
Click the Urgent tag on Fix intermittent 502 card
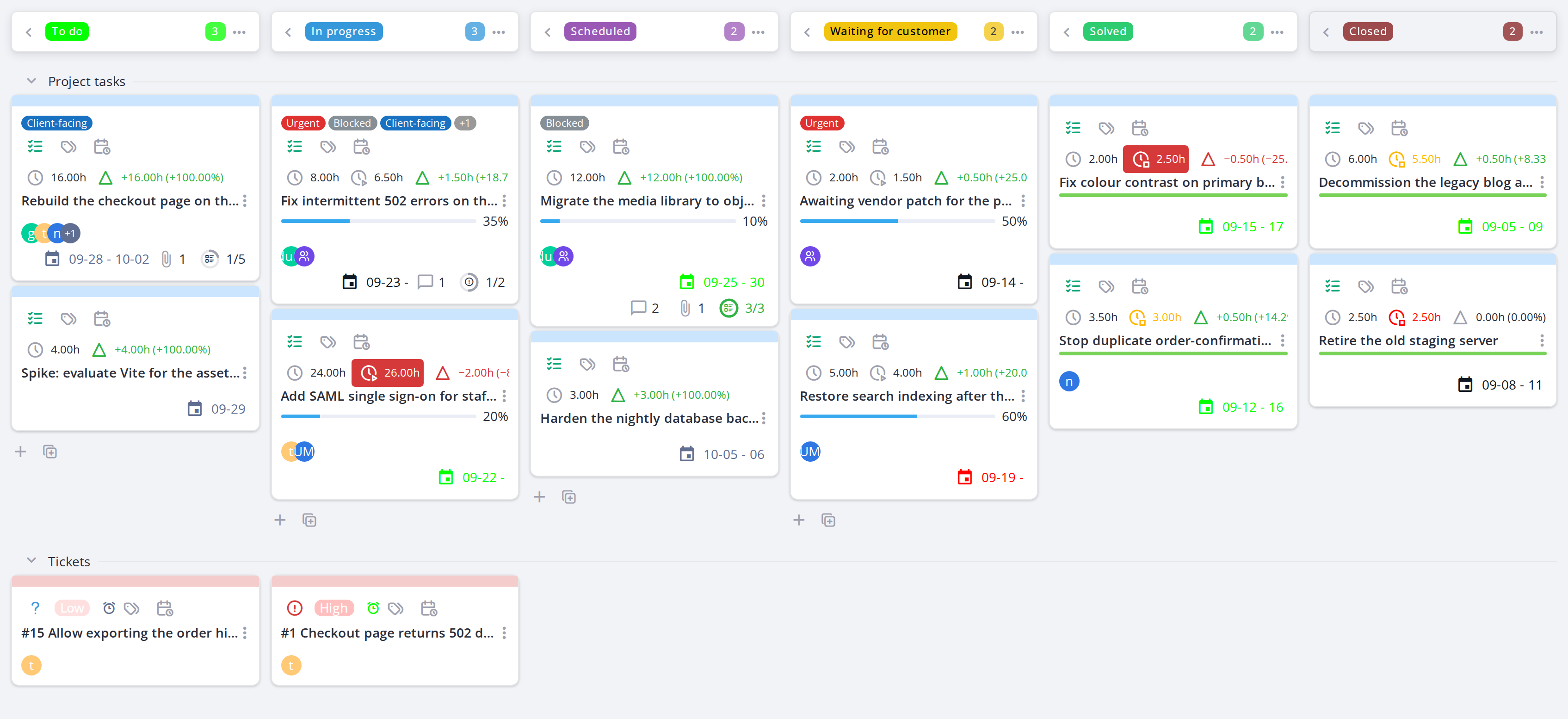(302, 123)
